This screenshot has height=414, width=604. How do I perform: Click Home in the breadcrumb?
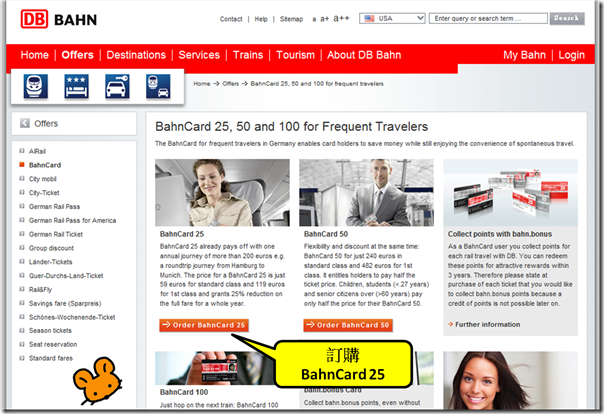(202, 84)
